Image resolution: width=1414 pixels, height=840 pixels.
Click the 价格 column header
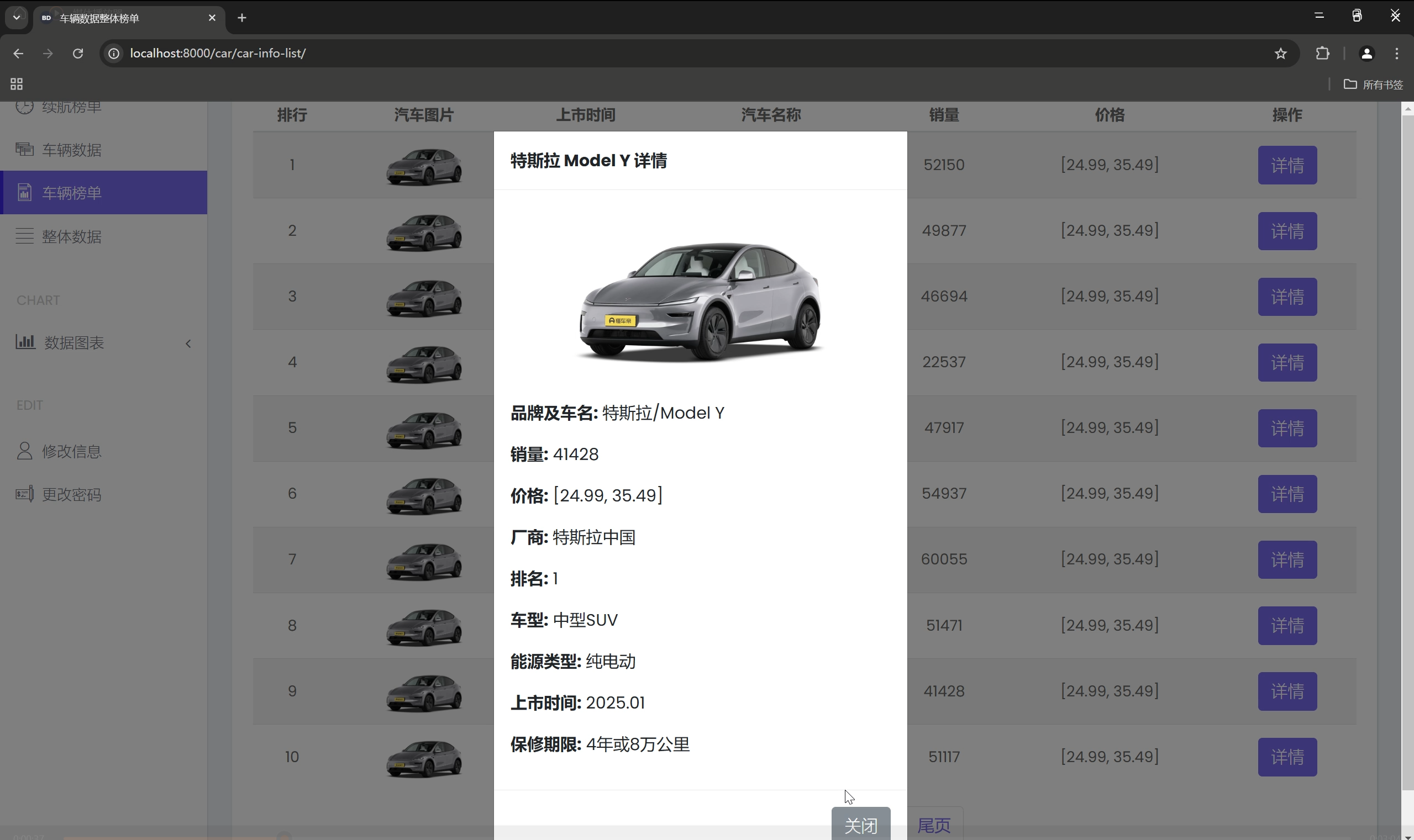tap(1110, 115)
